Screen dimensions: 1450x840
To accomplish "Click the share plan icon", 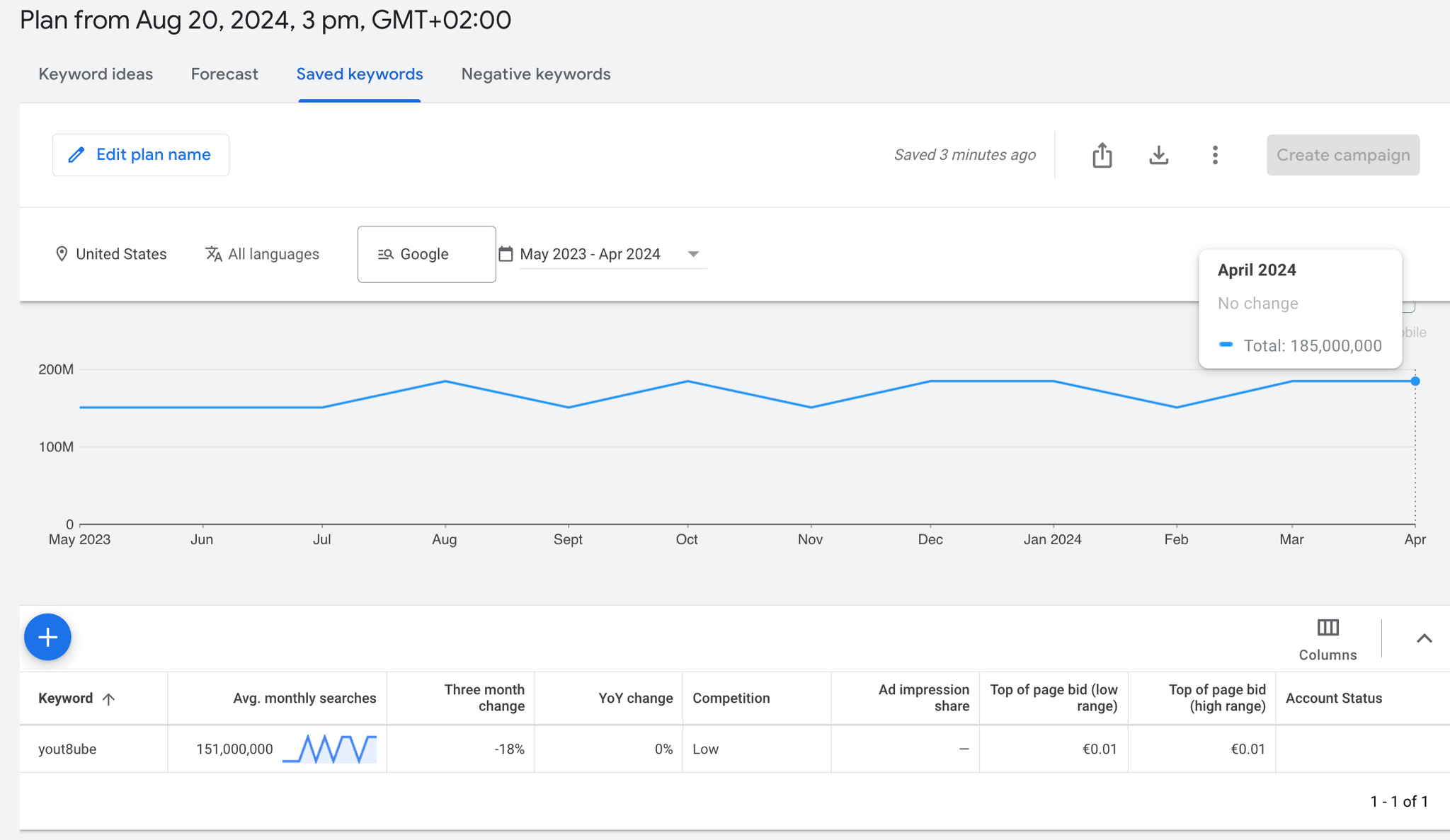I will click(x=1102, y=155).
